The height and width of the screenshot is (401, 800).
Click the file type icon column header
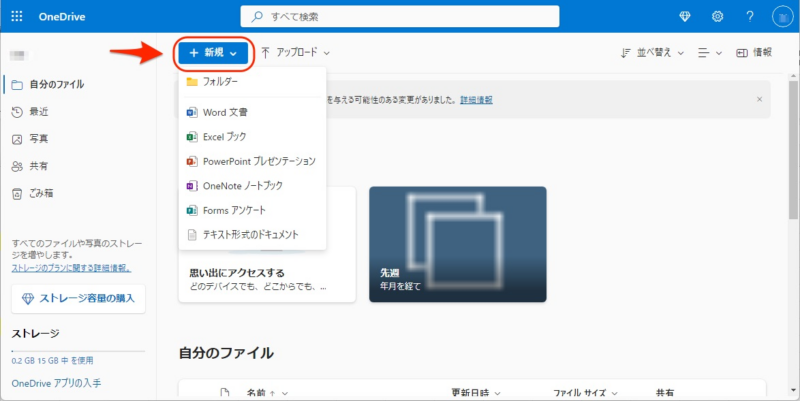point(224,393)
